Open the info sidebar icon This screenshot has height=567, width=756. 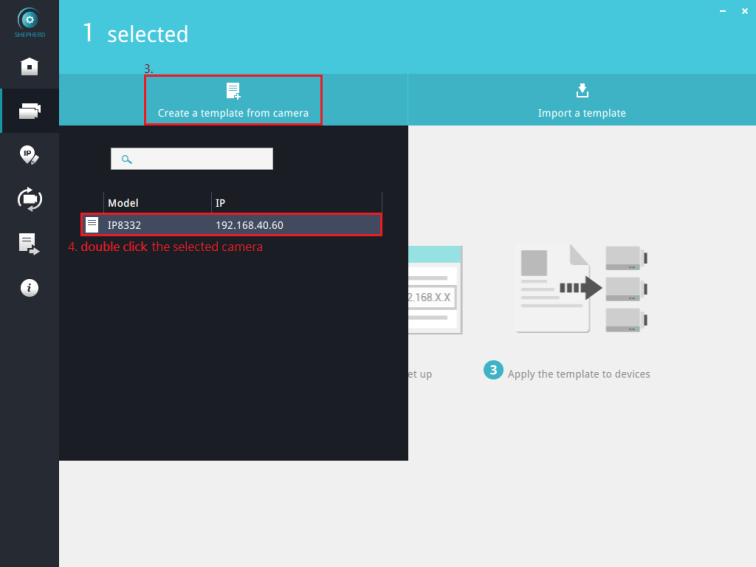click(29, 287)
